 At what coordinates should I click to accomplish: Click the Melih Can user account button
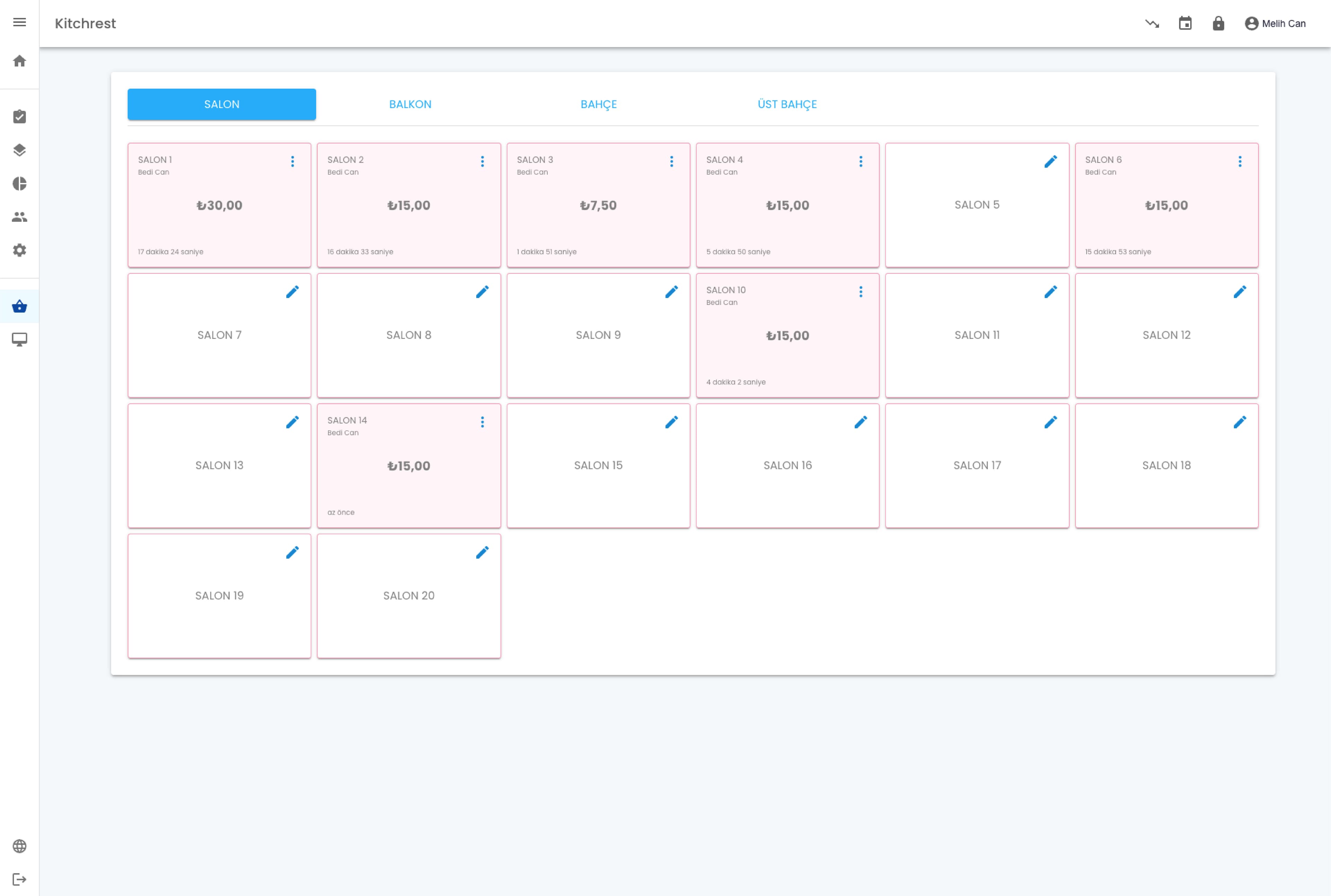click(1275, 24)
